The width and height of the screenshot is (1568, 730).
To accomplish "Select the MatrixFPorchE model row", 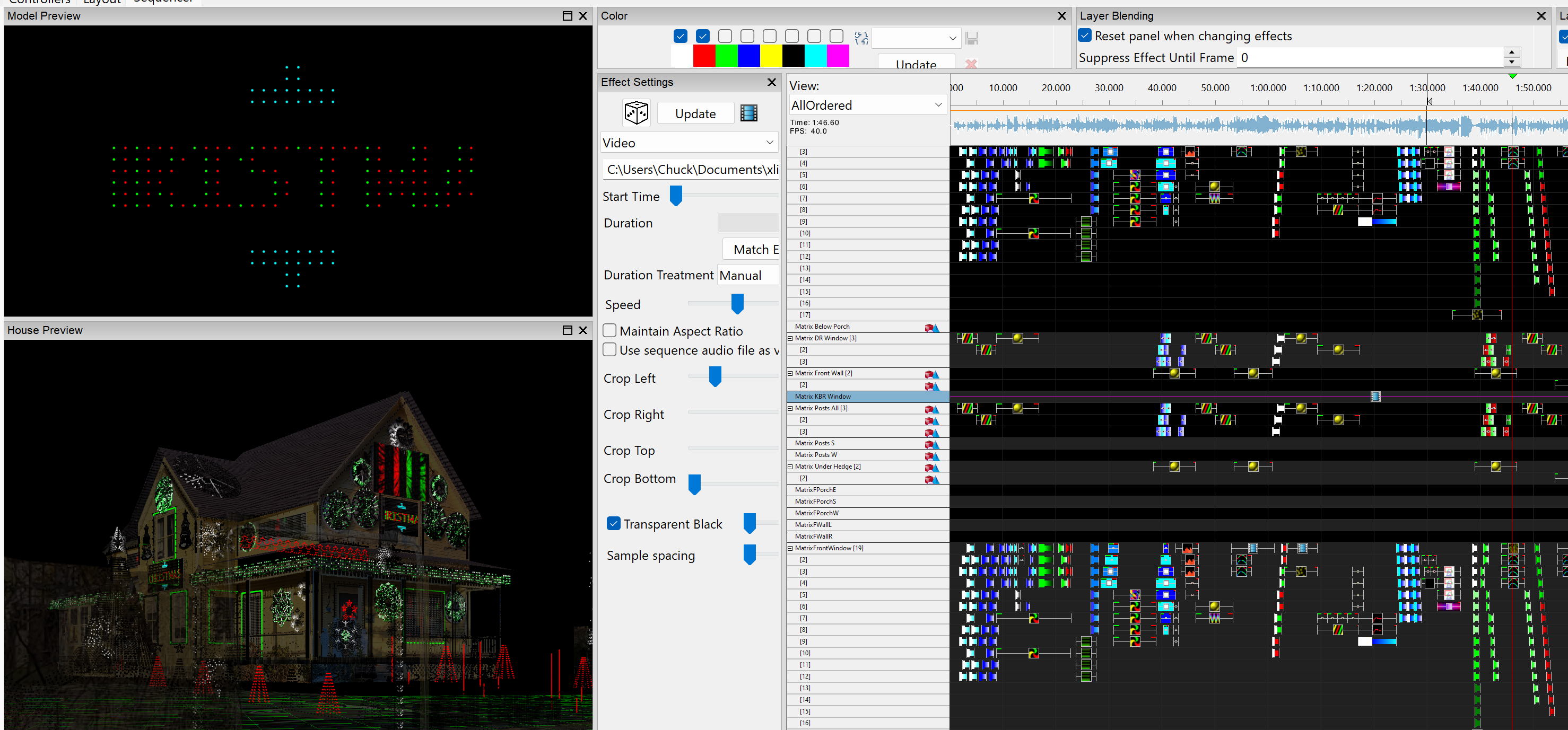I will click(867, 490).
